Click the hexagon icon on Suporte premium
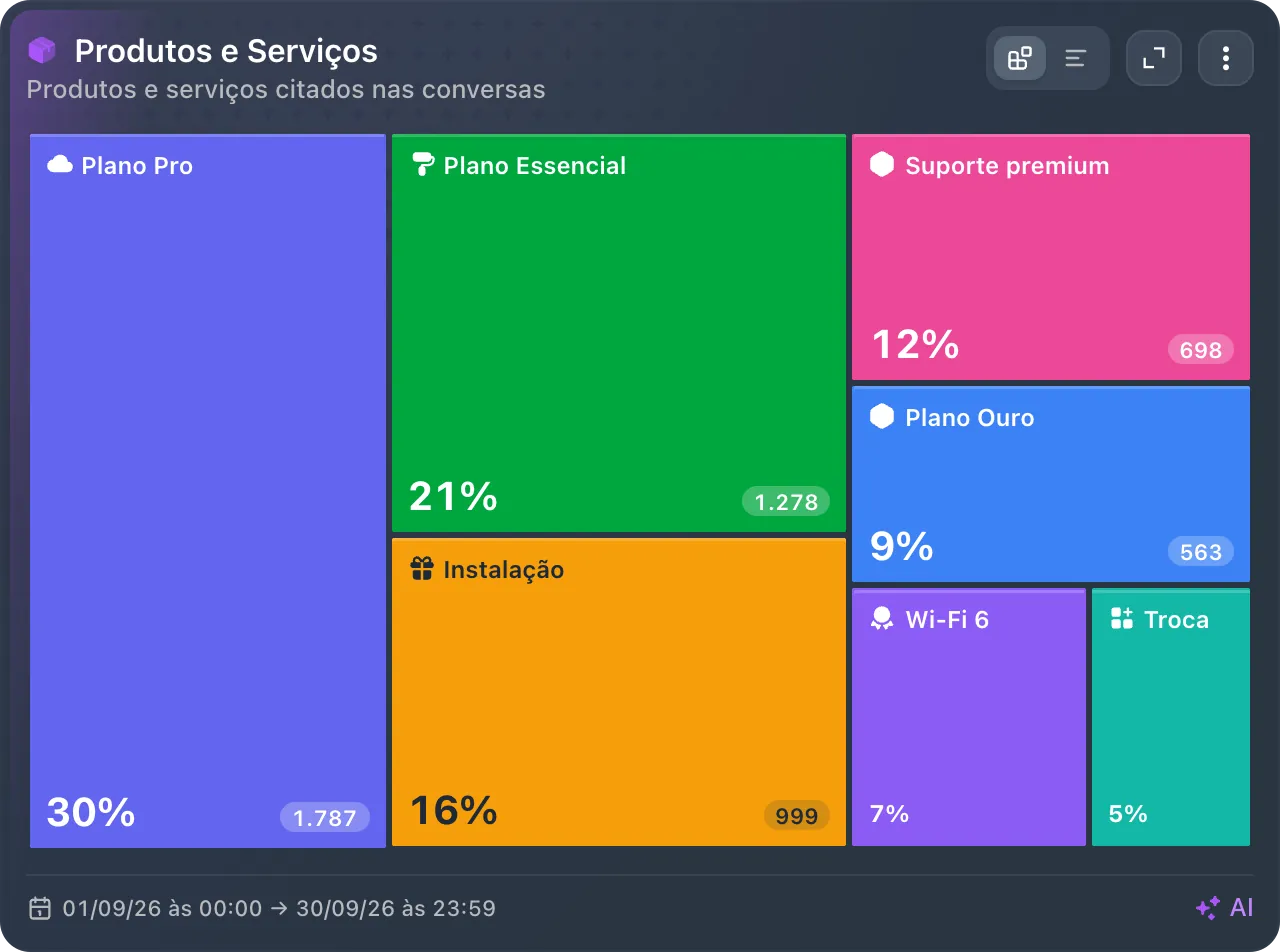The width and height of the screenshot is (1280, 952). (882, 165)
